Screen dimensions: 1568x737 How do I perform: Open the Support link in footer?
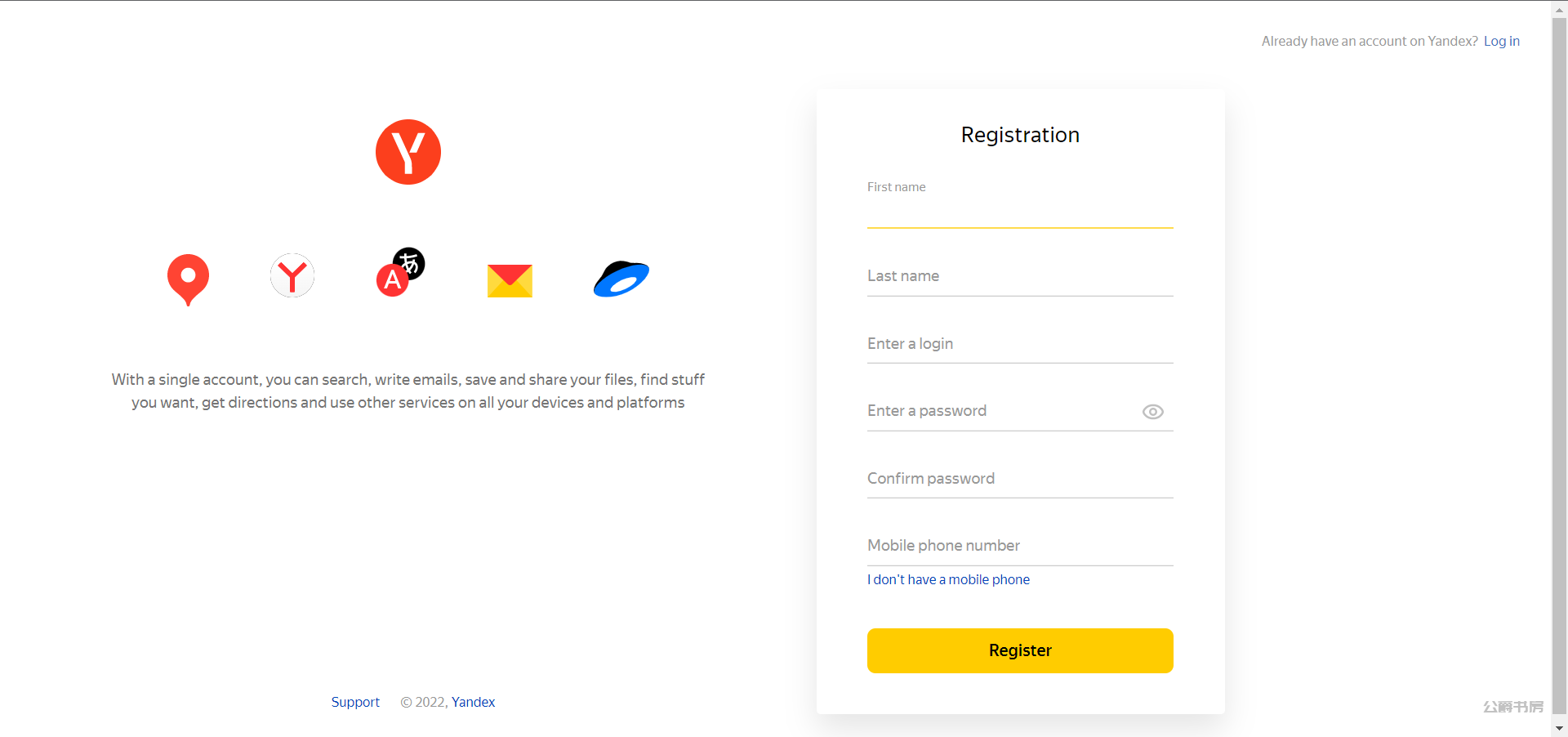point(355,702)
